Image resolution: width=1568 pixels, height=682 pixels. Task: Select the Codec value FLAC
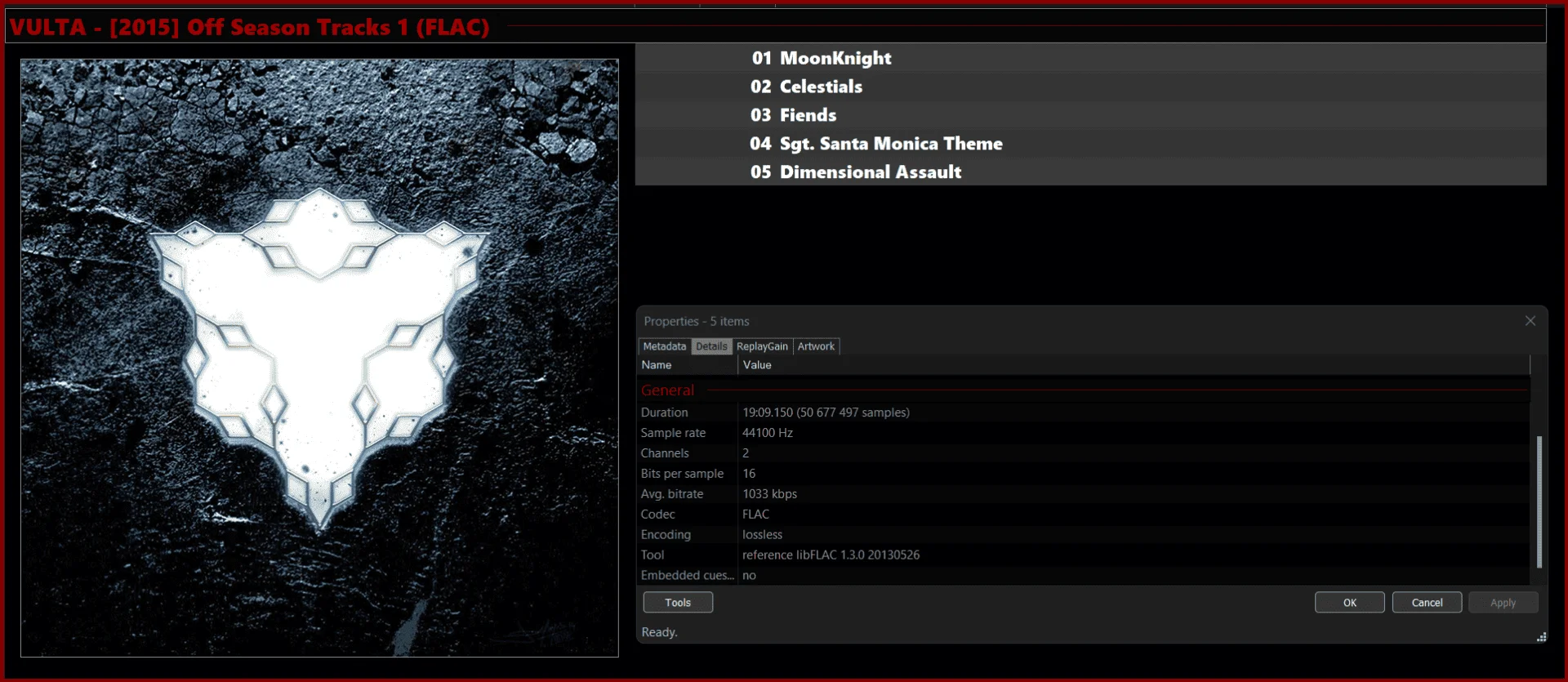(x=755, y=515)
